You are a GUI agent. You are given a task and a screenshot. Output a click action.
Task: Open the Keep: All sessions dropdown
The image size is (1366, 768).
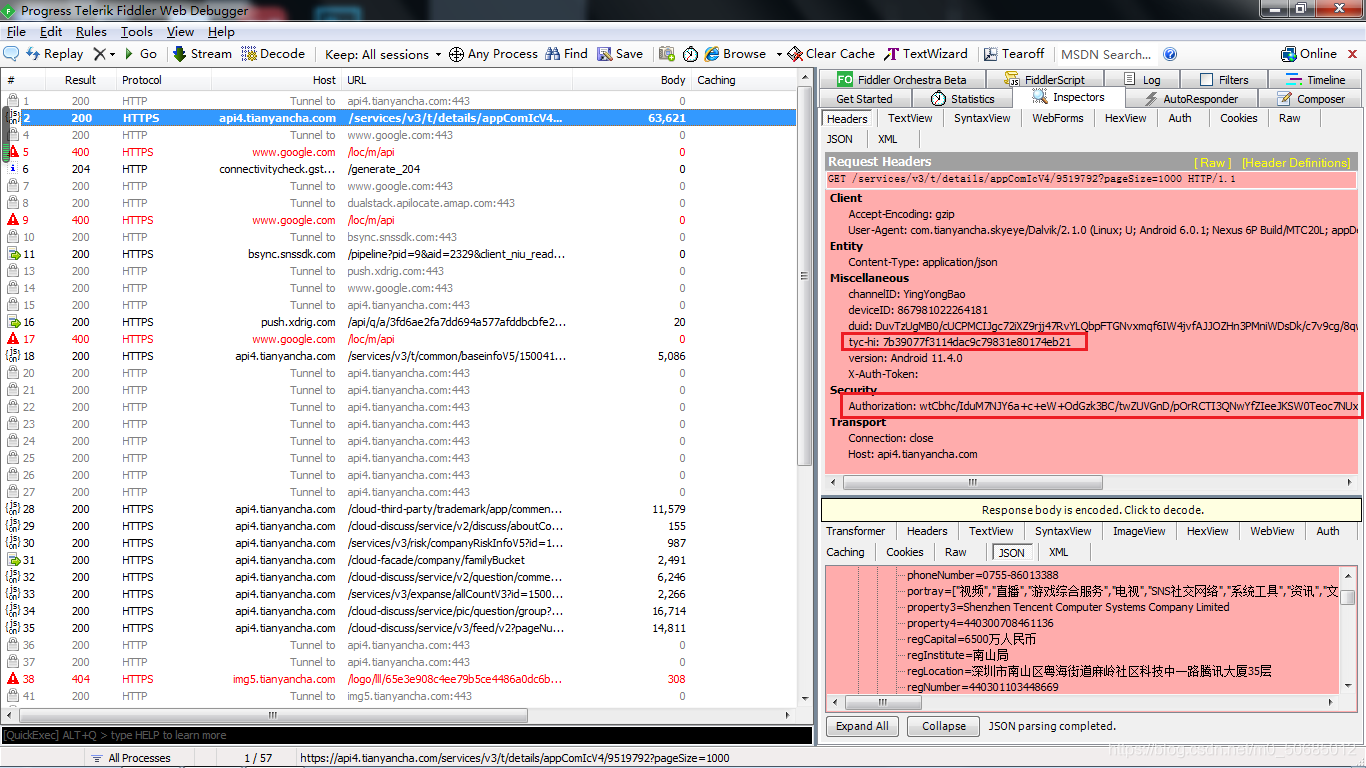383,54
